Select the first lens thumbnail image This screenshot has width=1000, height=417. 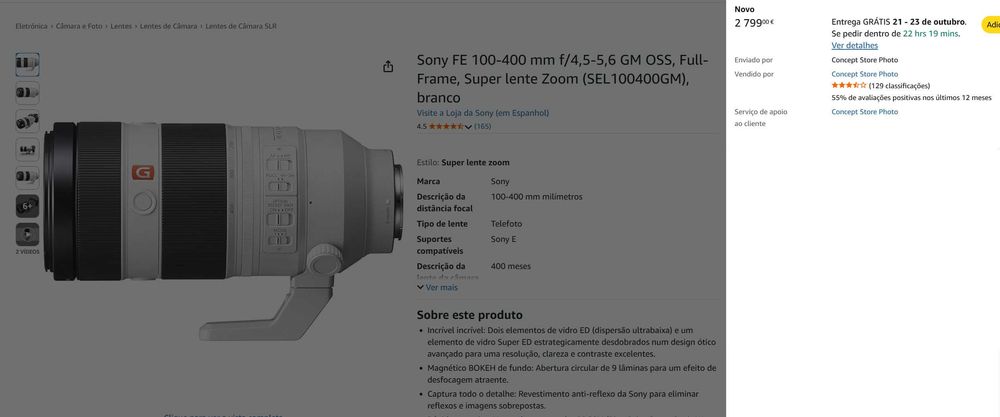pos(27,64)
